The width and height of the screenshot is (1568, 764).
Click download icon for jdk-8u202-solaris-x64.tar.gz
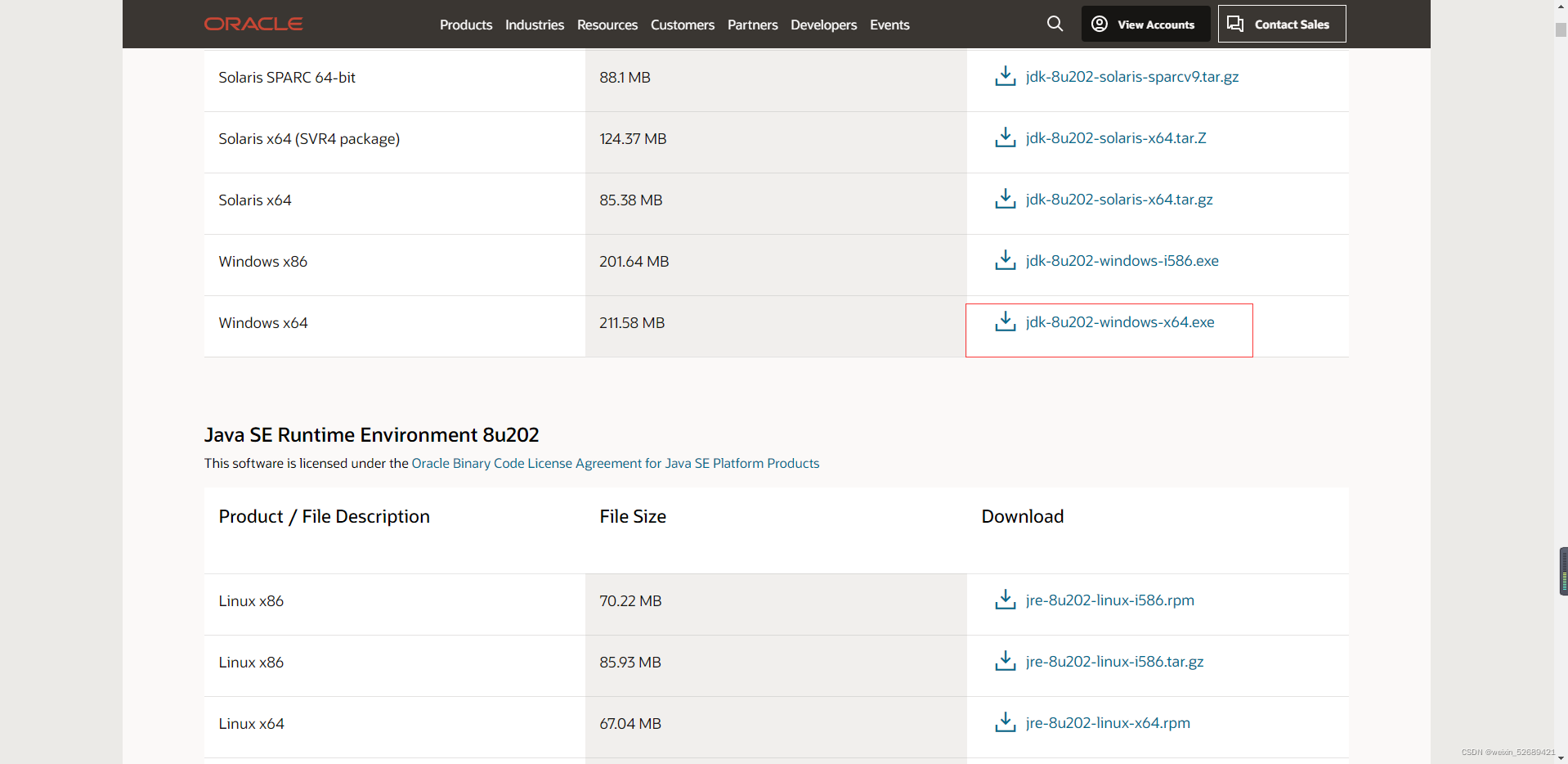point(1005,199)
